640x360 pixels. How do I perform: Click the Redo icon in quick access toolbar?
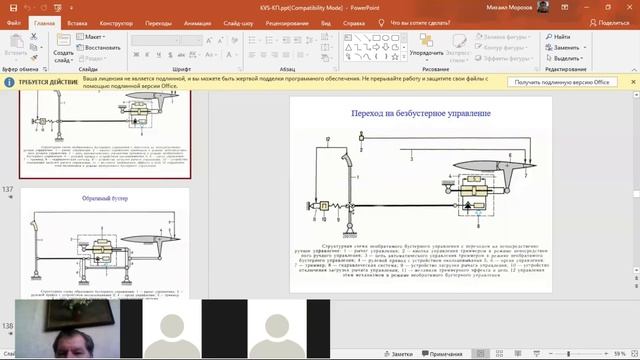pyautogui.click(x=44, y=8)
